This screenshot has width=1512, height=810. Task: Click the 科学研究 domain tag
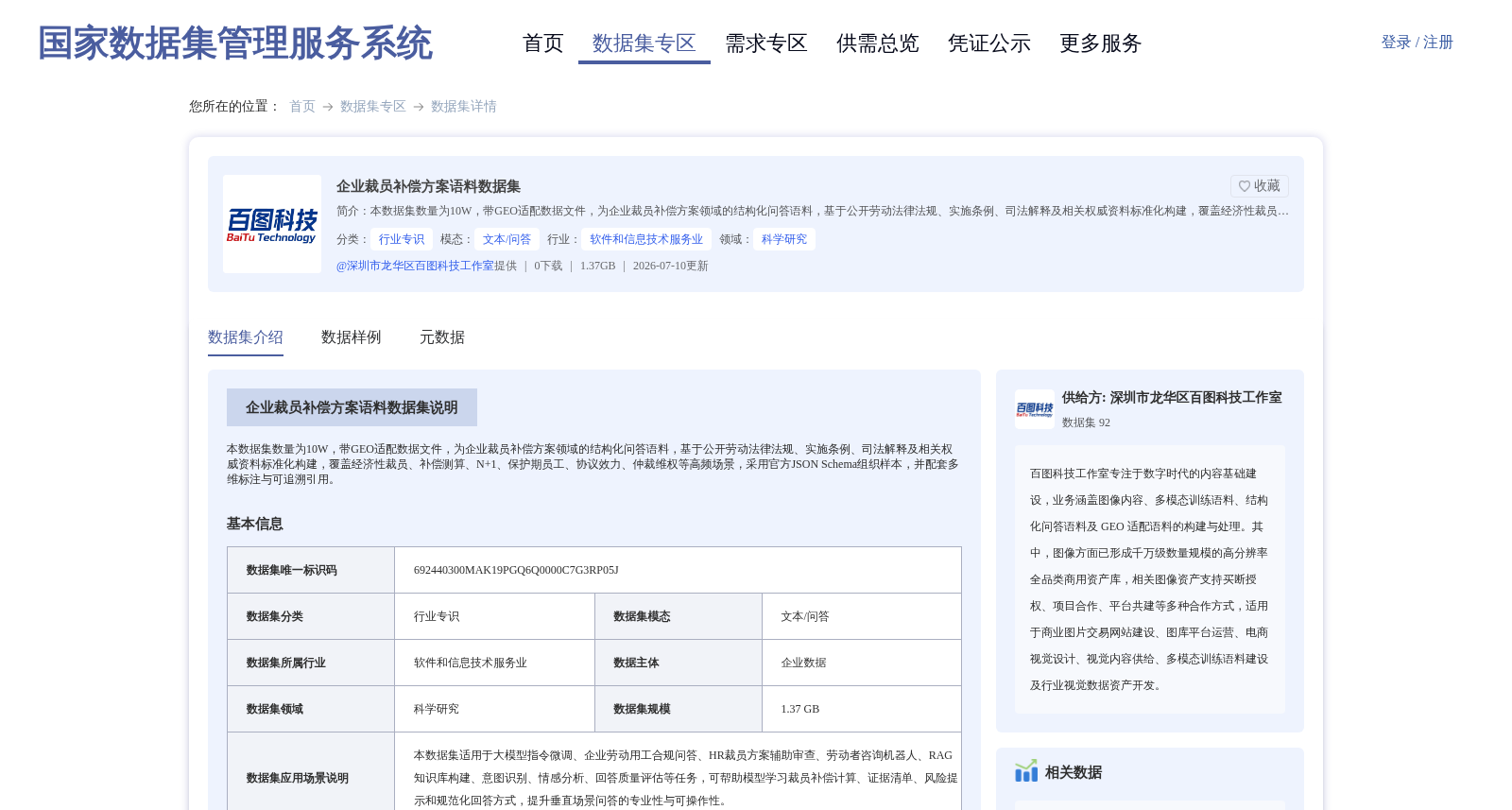(784, 239)
